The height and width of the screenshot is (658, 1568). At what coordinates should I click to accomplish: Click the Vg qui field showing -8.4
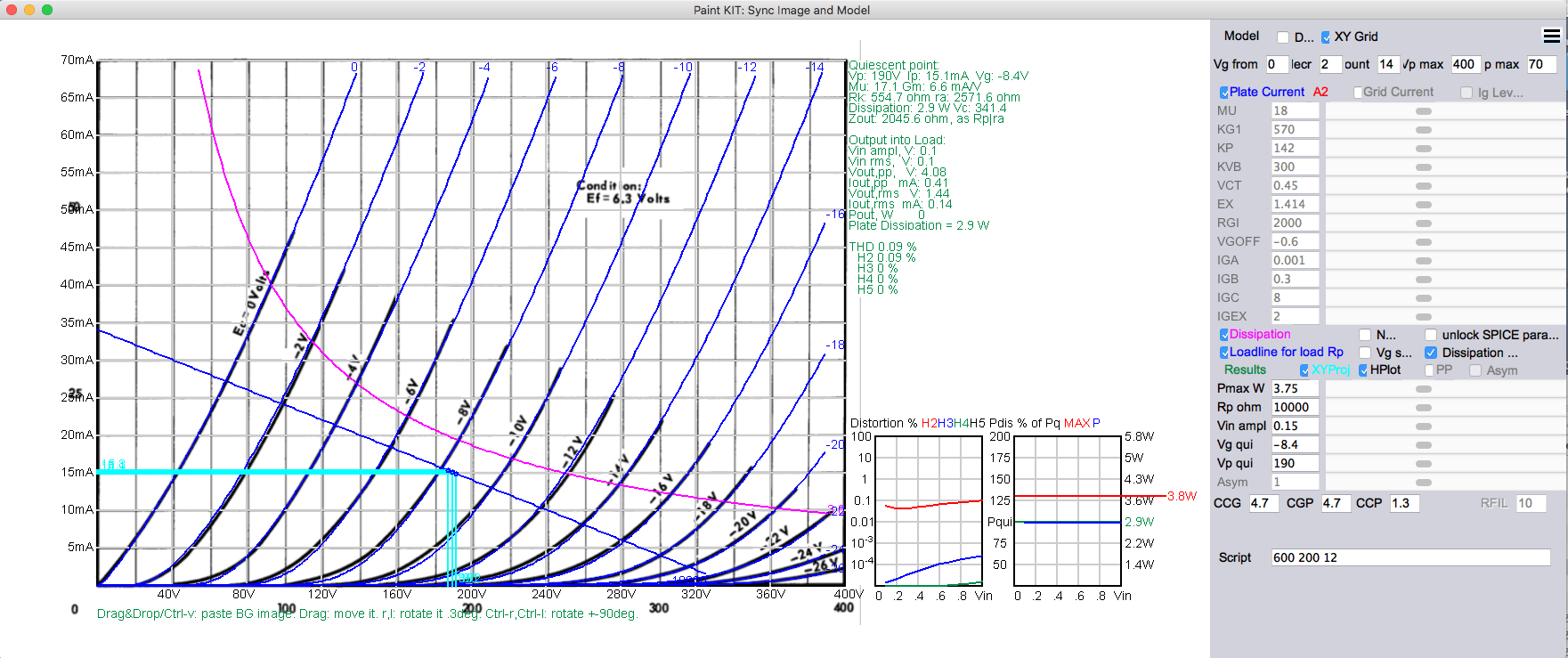tap(1295, 445)
